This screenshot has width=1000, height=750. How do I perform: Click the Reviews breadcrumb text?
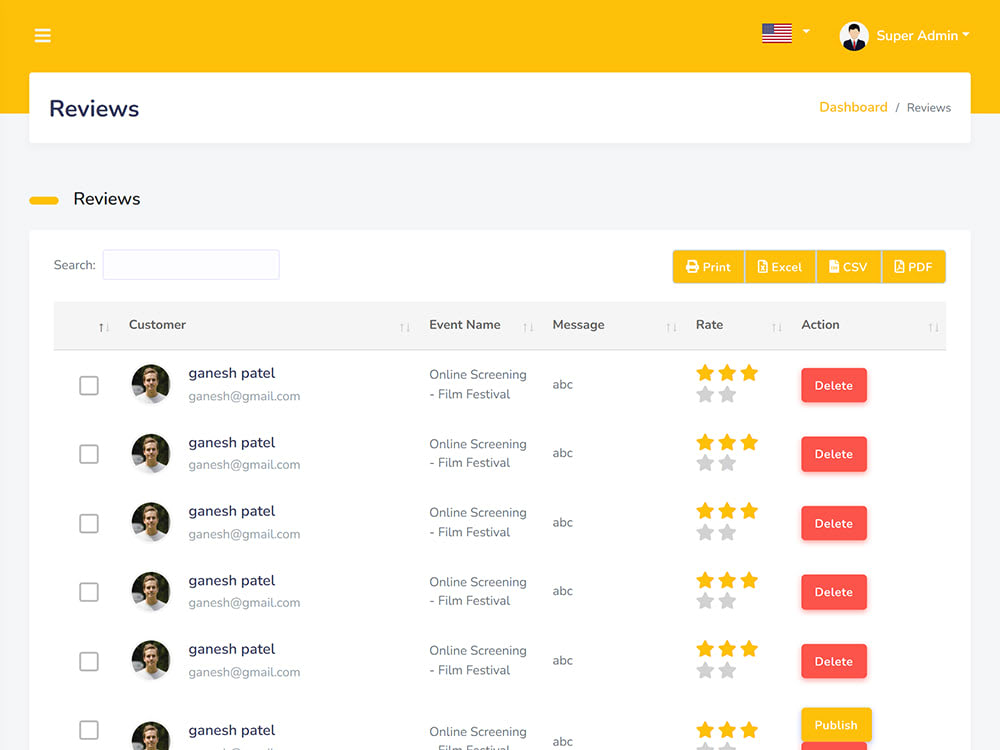click(929, 108)
